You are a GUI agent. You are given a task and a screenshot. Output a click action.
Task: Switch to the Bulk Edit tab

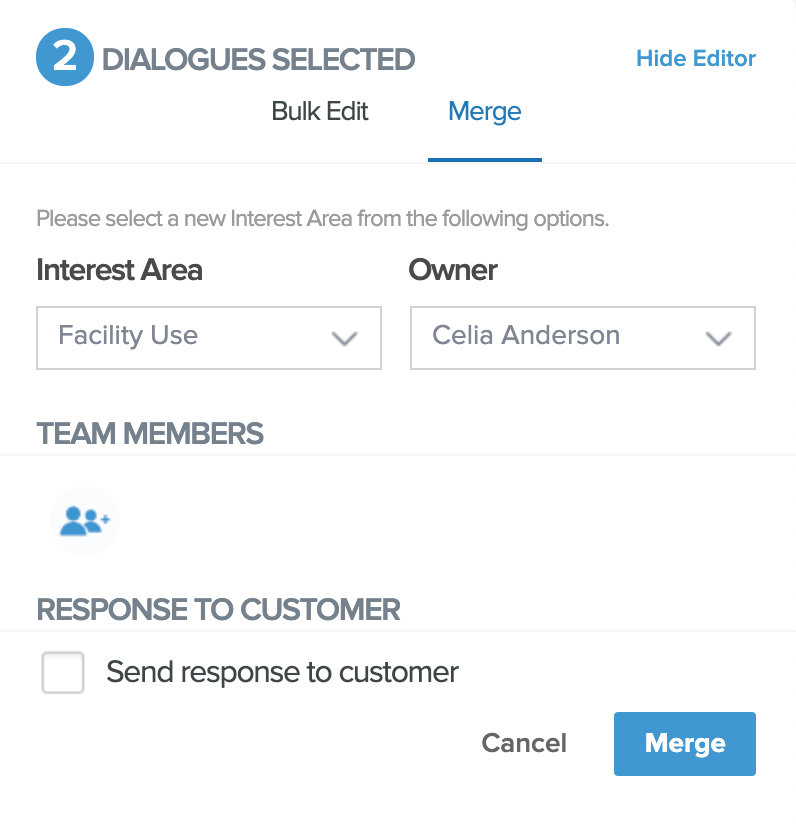320,111
